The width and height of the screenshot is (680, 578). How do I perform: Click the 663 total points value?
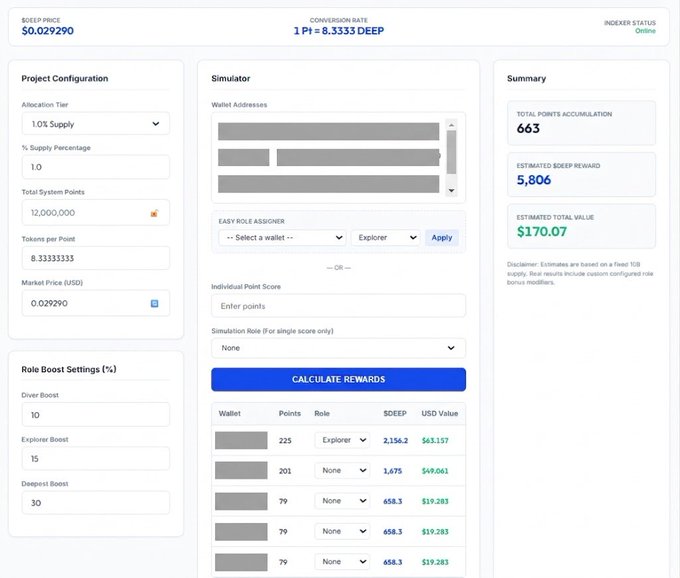click(528, 128)
